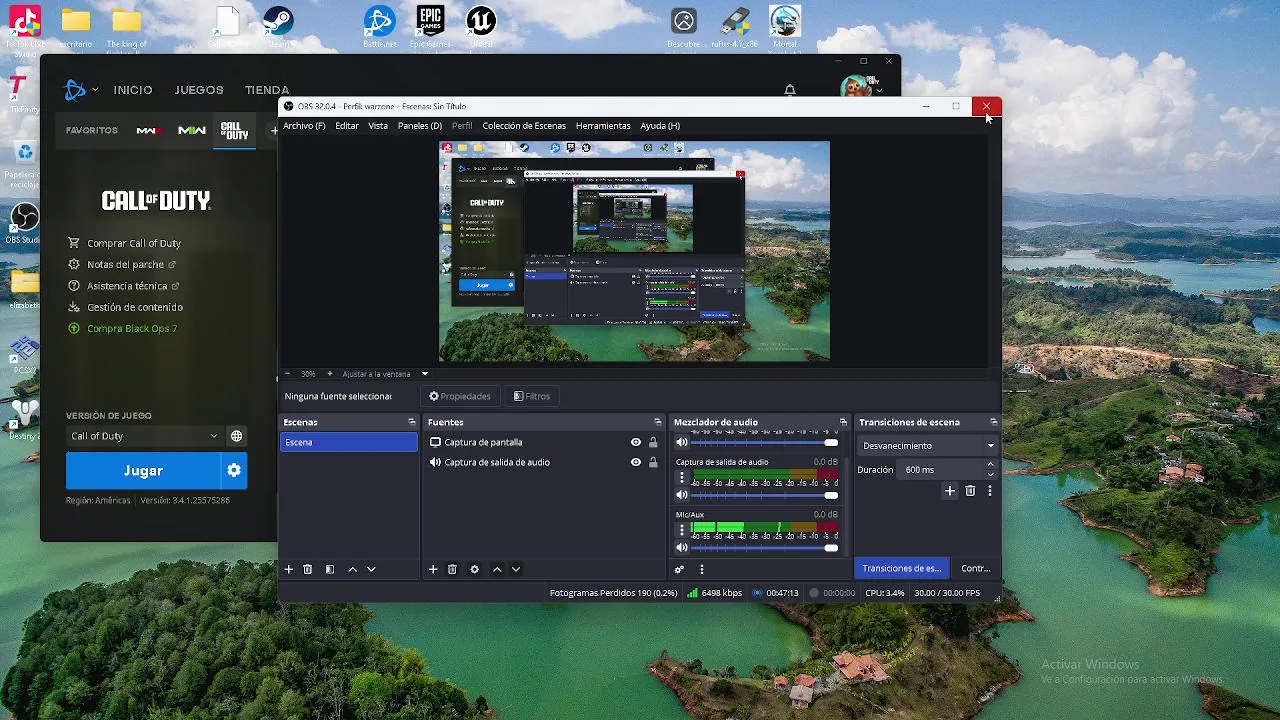Undock the Transiciones de escena panel

[x=993, y=422]
